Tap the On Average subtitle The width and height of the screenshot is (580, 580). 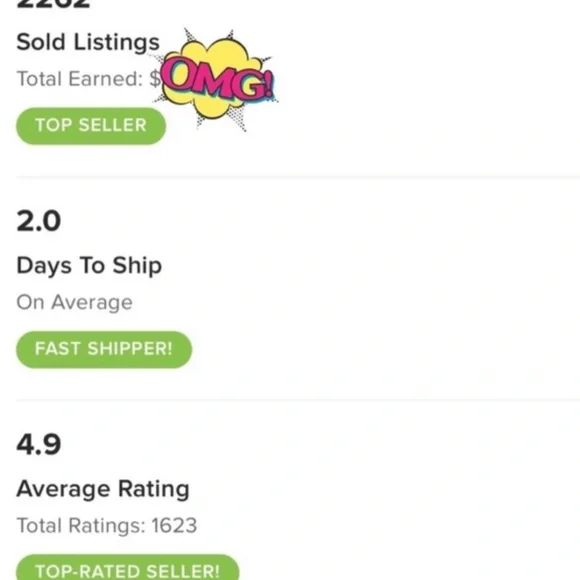(74, 303)
